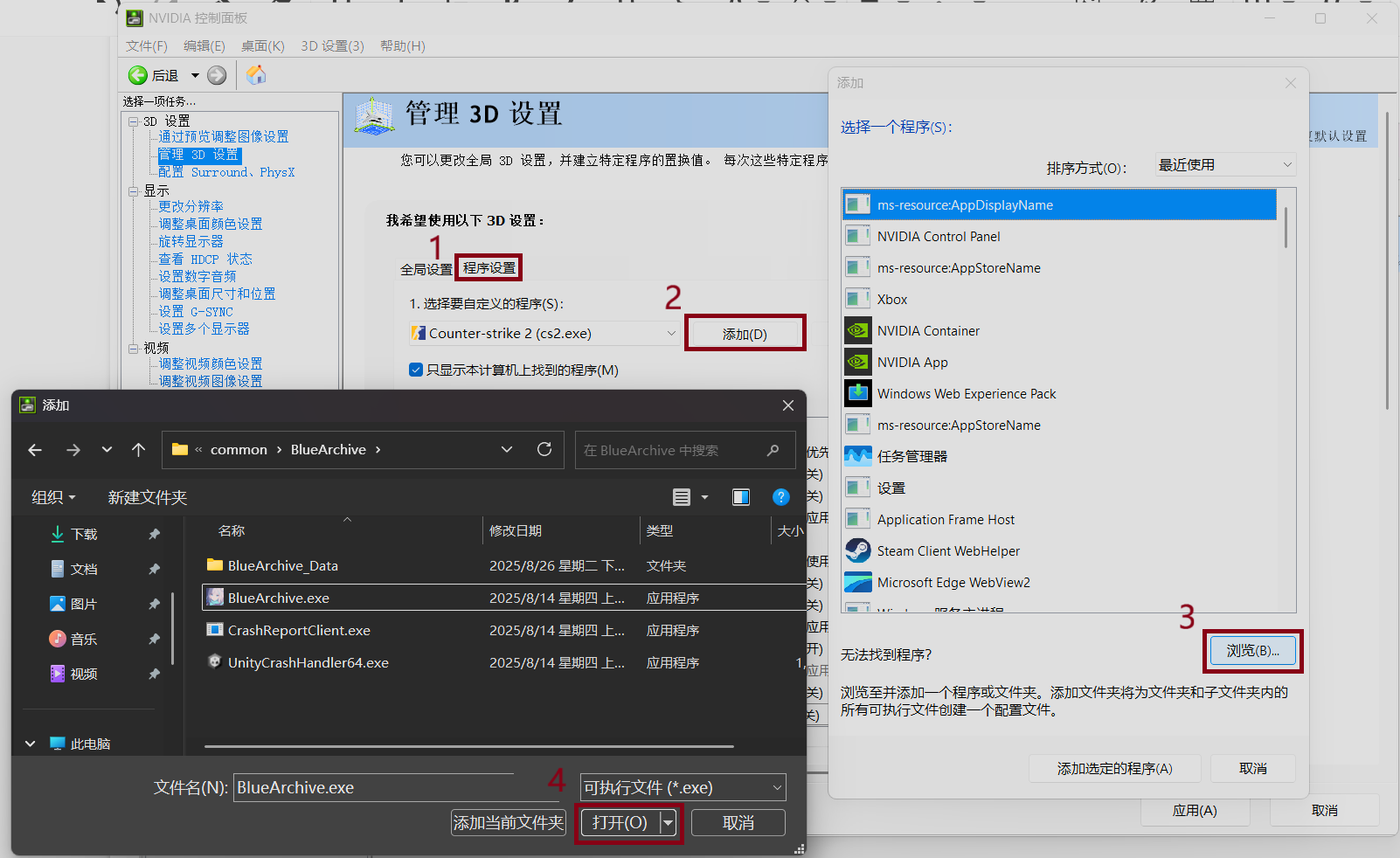
Task: Click the Home icon in NVIDIA toolbar
Action: [256, 75]
